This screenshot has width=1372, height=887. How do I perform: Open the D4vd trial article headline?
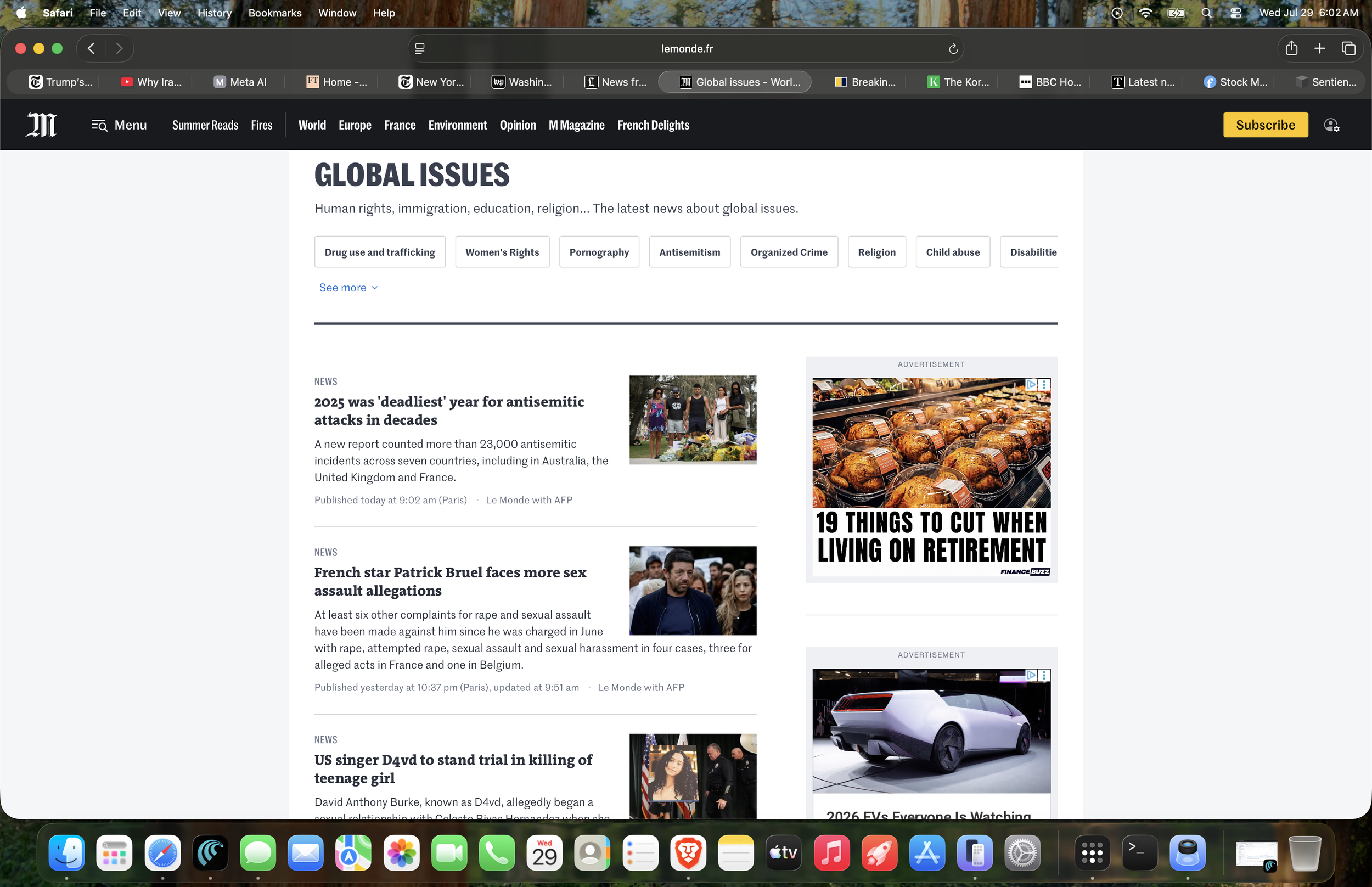[453, 769]
